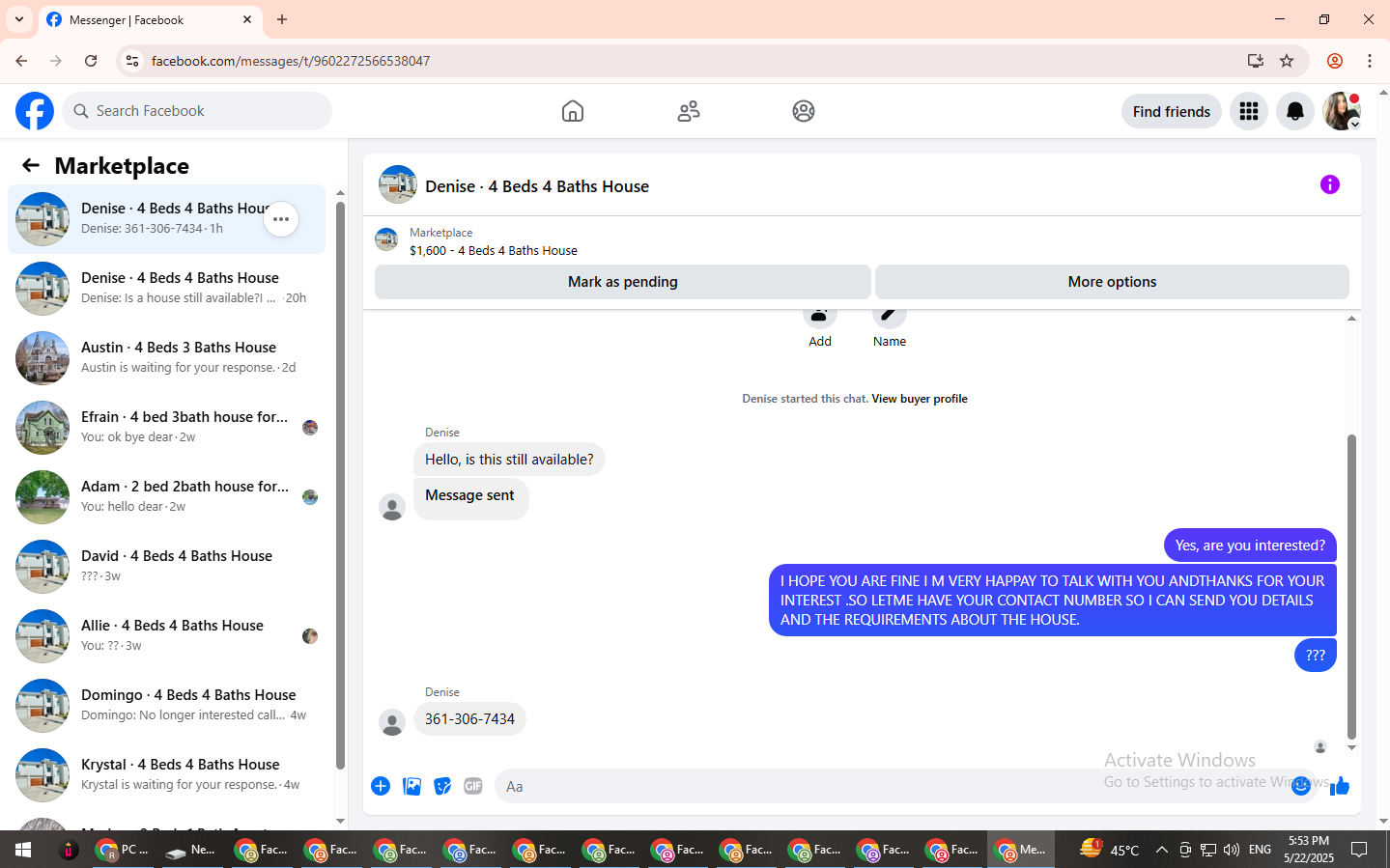1390x868 pixels.
Task: Open the View buyer profile link
Action: (x=920, y=399)
